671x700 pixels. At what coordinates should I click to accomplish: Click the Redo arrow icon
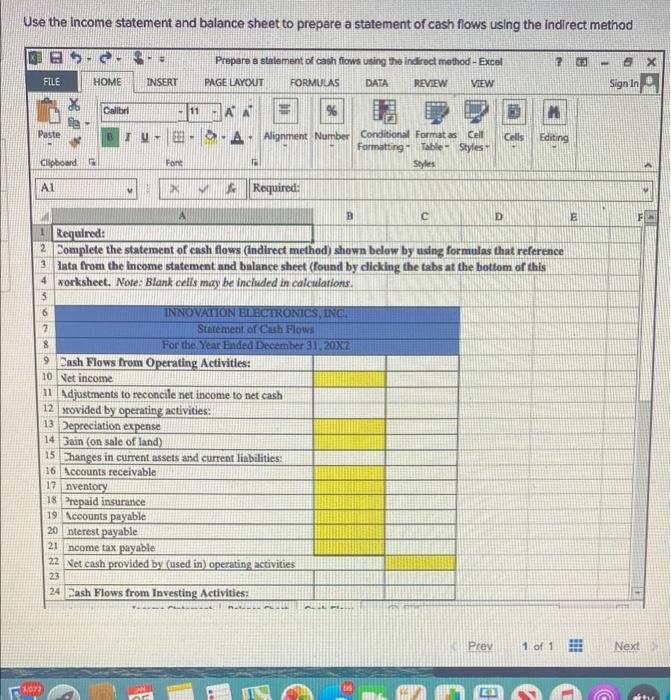click(x=105, y=58)
